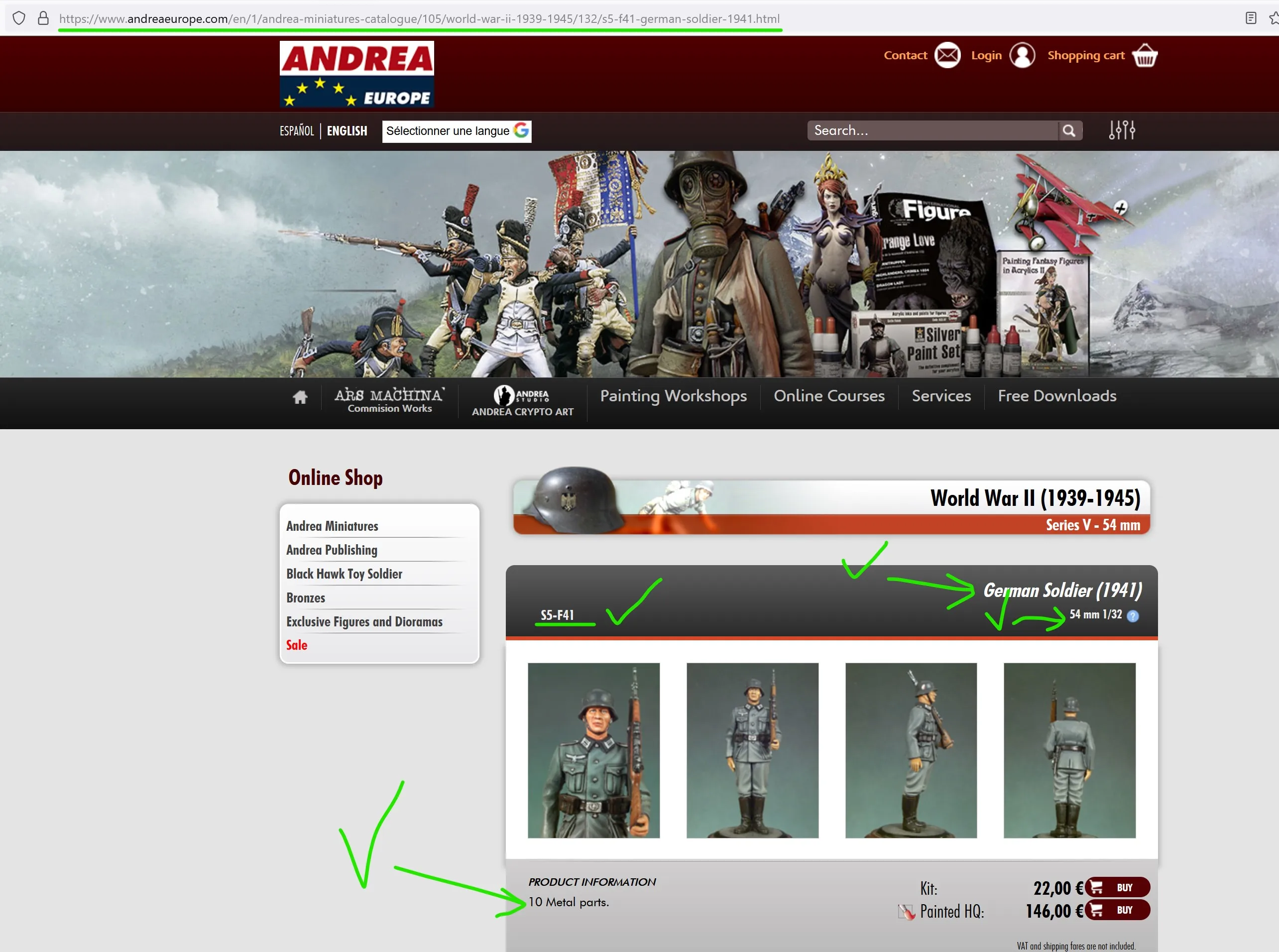Image resolution: width=1279 pixels, height=952 pixels.
Task: Open Free Downloads menu item
Action: point(1056,396)
